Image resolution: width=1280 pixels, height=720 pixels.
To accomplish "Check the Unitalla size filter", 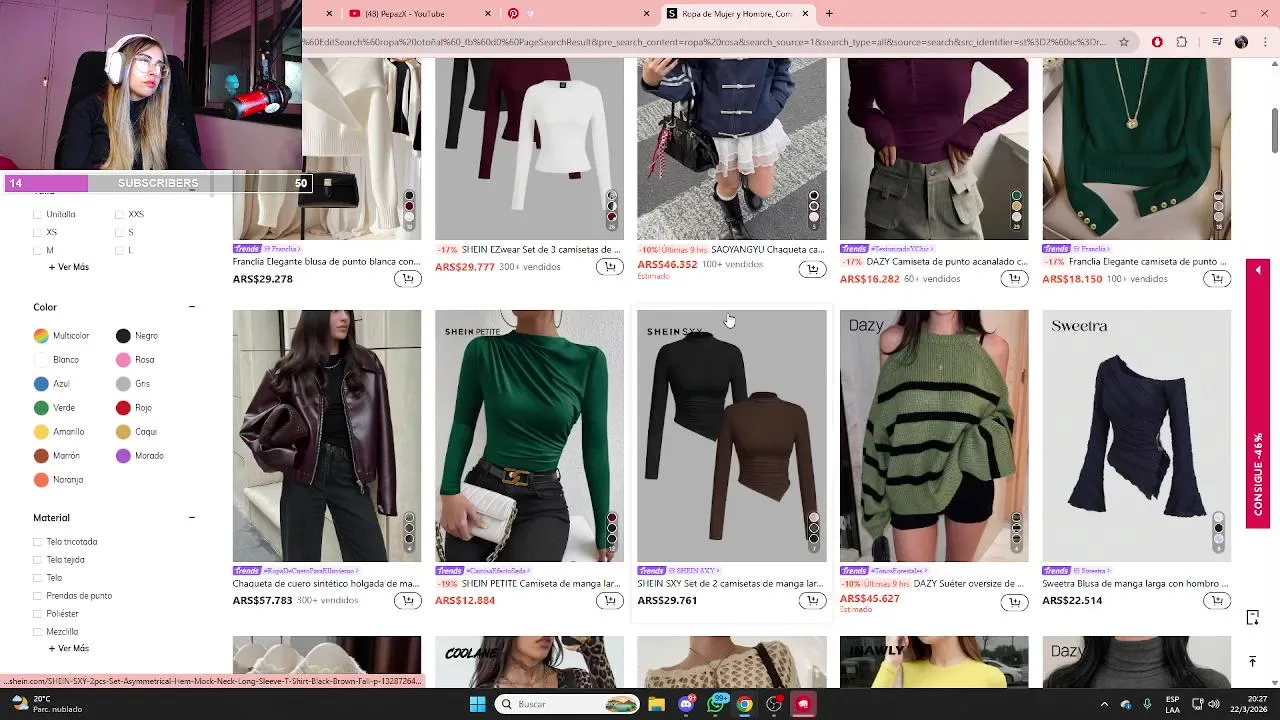I will click(x=38, y=214).
